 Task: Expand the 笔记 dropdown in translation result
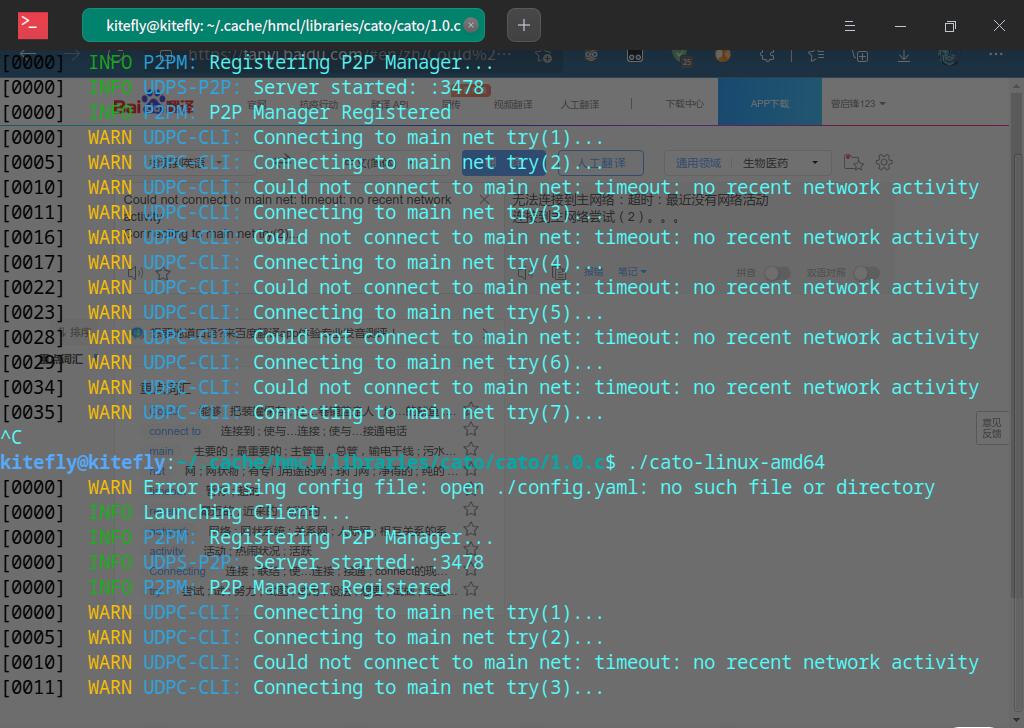click(632, 272)
